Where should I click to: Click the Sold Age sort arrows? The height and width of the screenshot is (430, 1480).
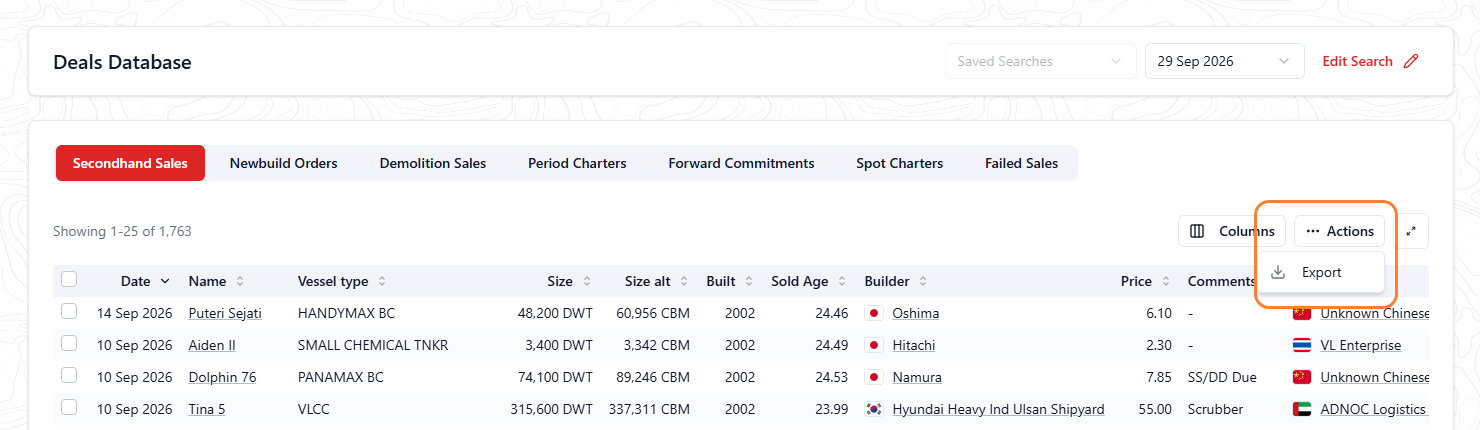[842, 281]
